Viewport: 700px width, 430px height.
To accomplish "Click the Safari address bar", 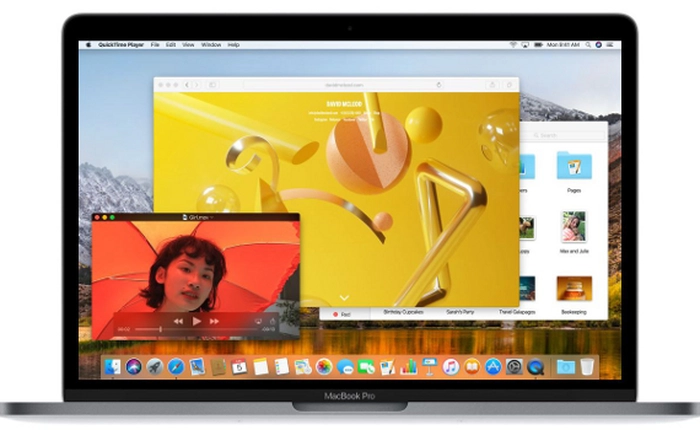I will pyautogui.click(x=344, y=84).
